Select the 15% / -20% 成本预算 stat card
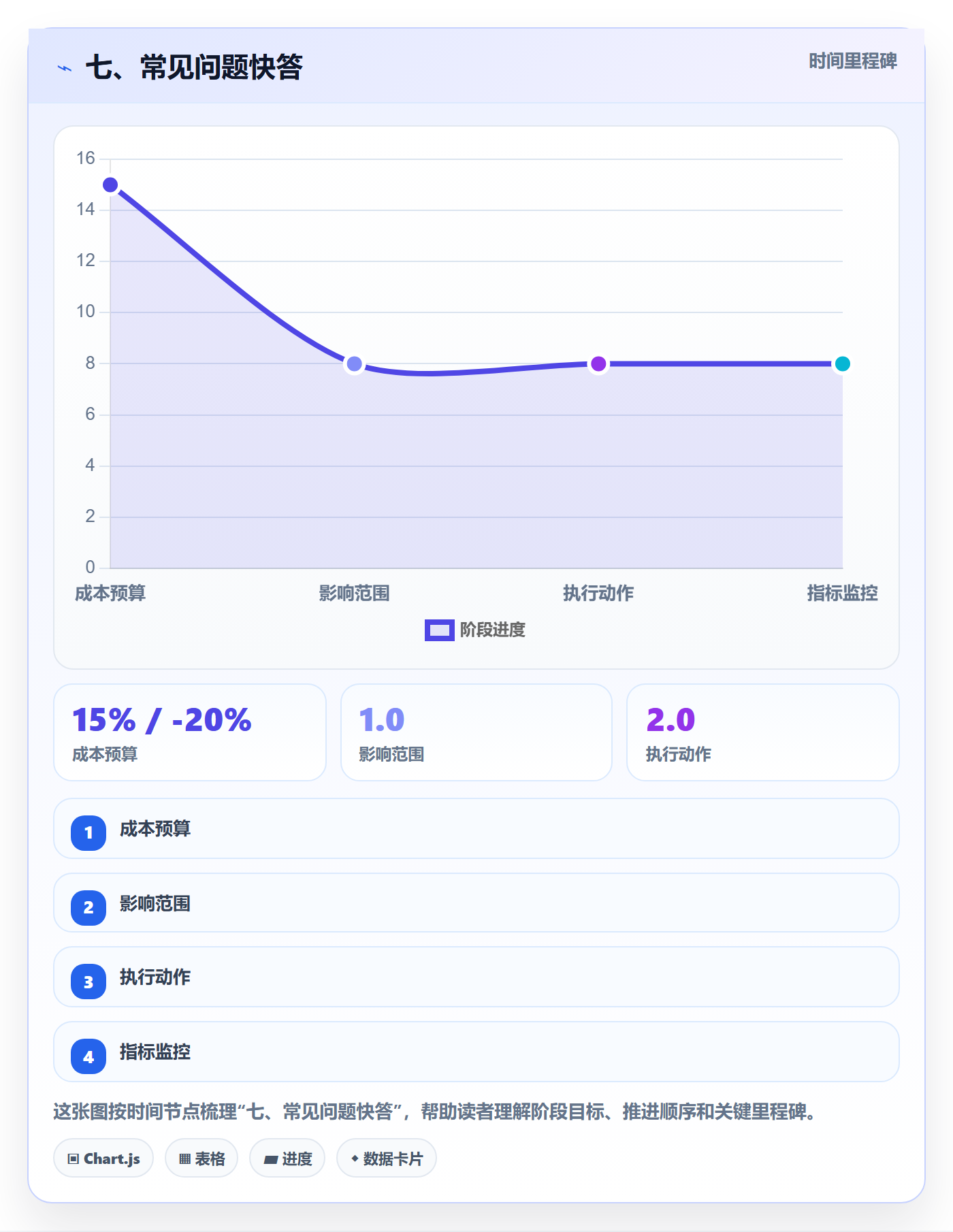This screenshot has height=1232, width=953. pos(190,732)
